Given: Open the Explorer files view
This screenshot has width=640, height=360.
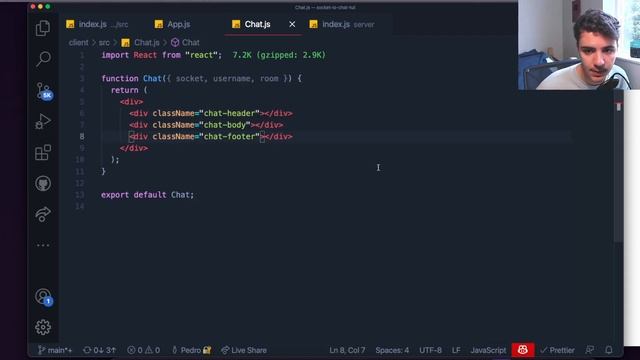Looking at the screenshot, I should (x=43, y=28).
